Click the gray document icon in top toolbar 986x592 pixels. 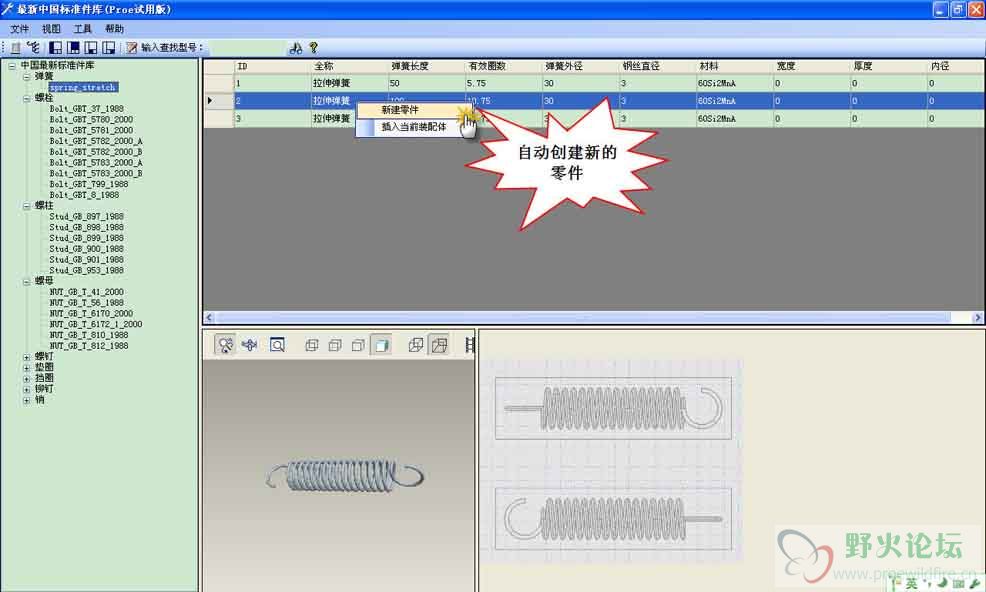pyautogui.click(x=16, y=48)
